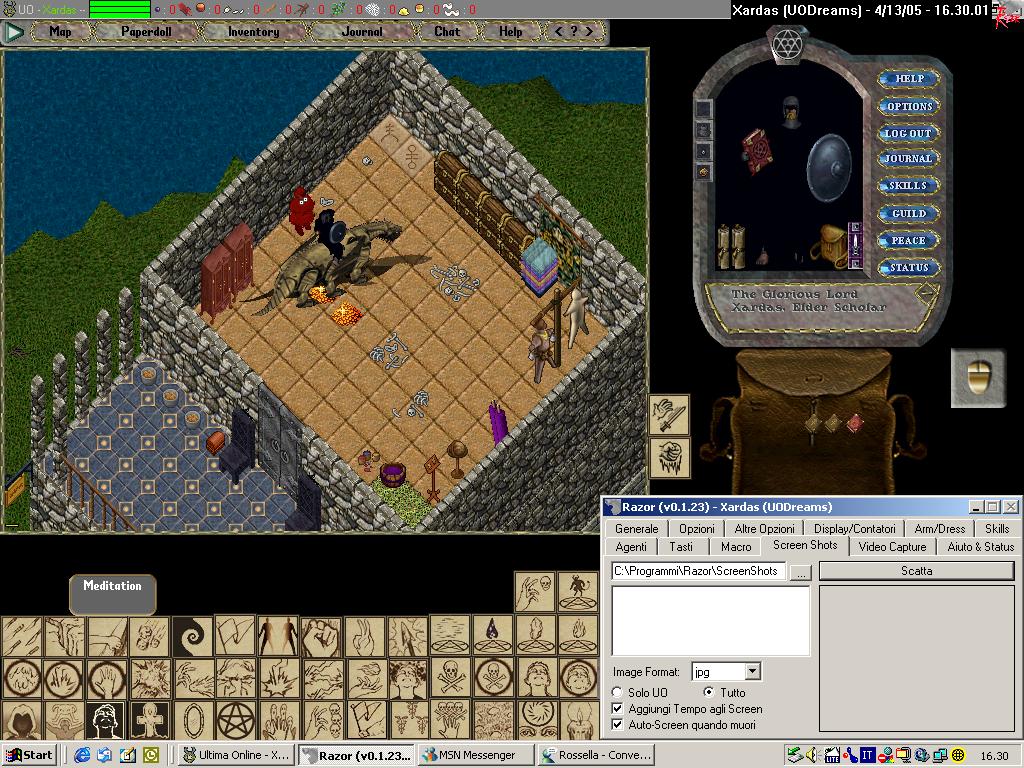This screenshot has height=768, width=1024.
Task: Switch to MSN Messenger in taskbar
Action: click(x=475, y=755)
